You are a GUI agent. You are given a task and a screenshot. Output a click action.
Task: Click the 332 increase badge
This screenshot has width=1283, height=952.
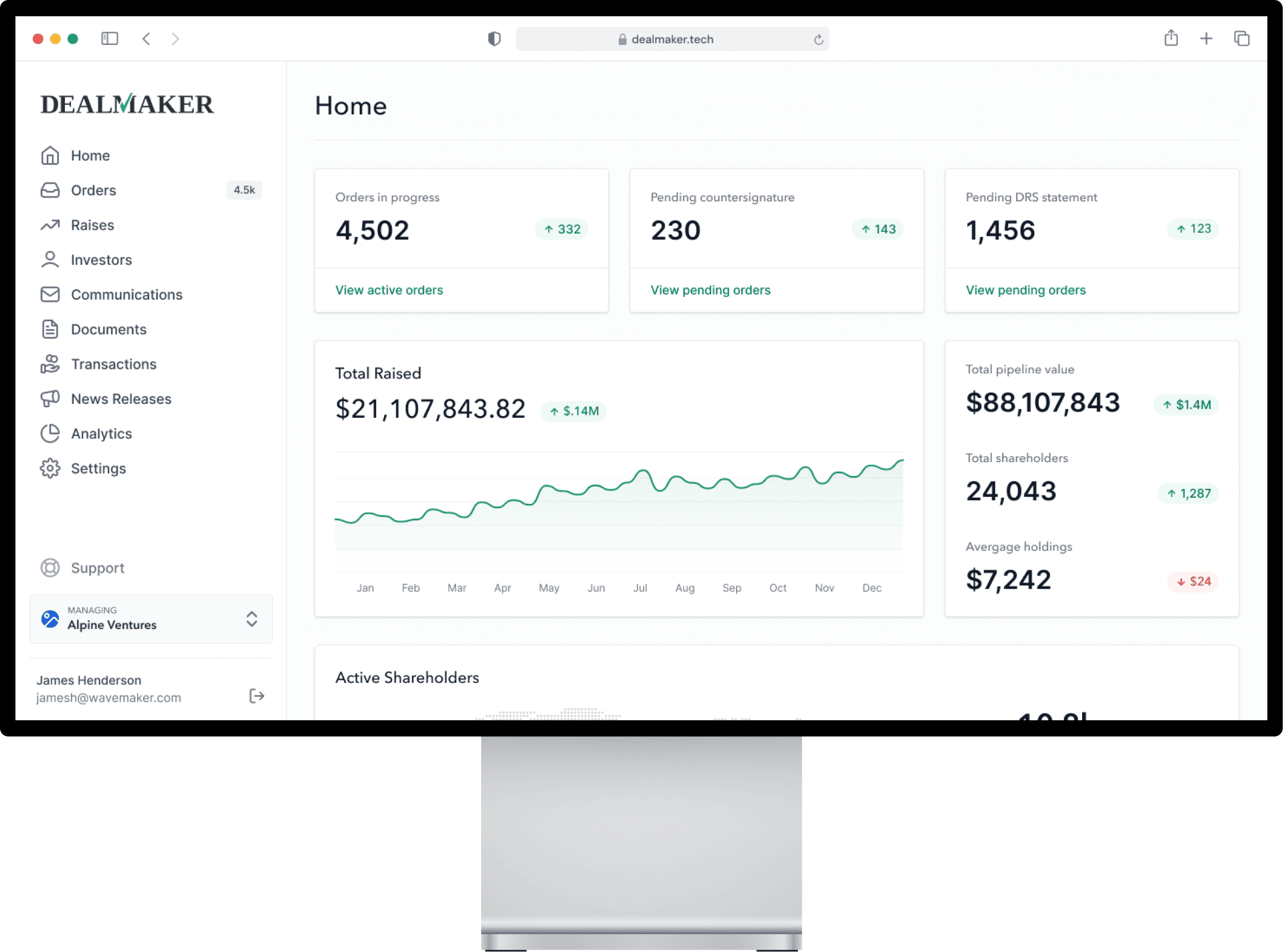[x=562, y=229]
